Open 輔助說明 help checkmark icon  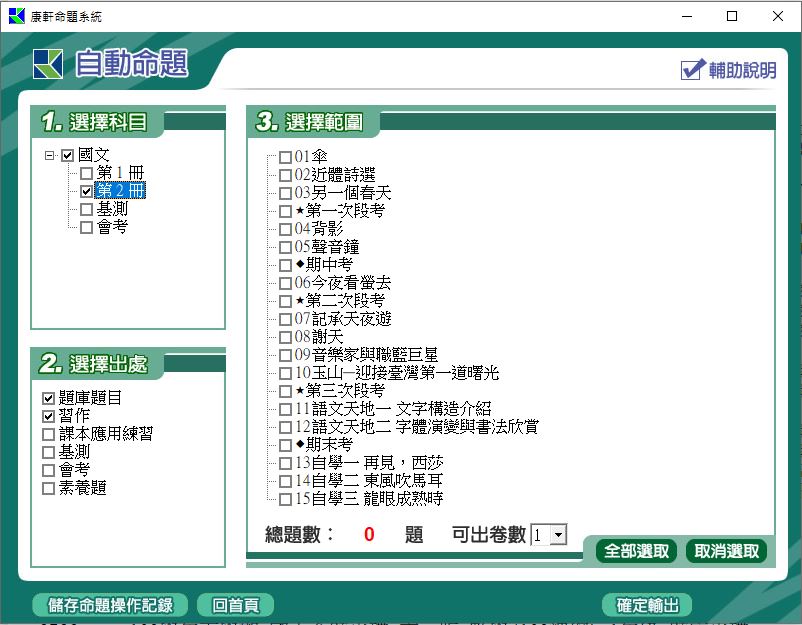coord(693,69)
